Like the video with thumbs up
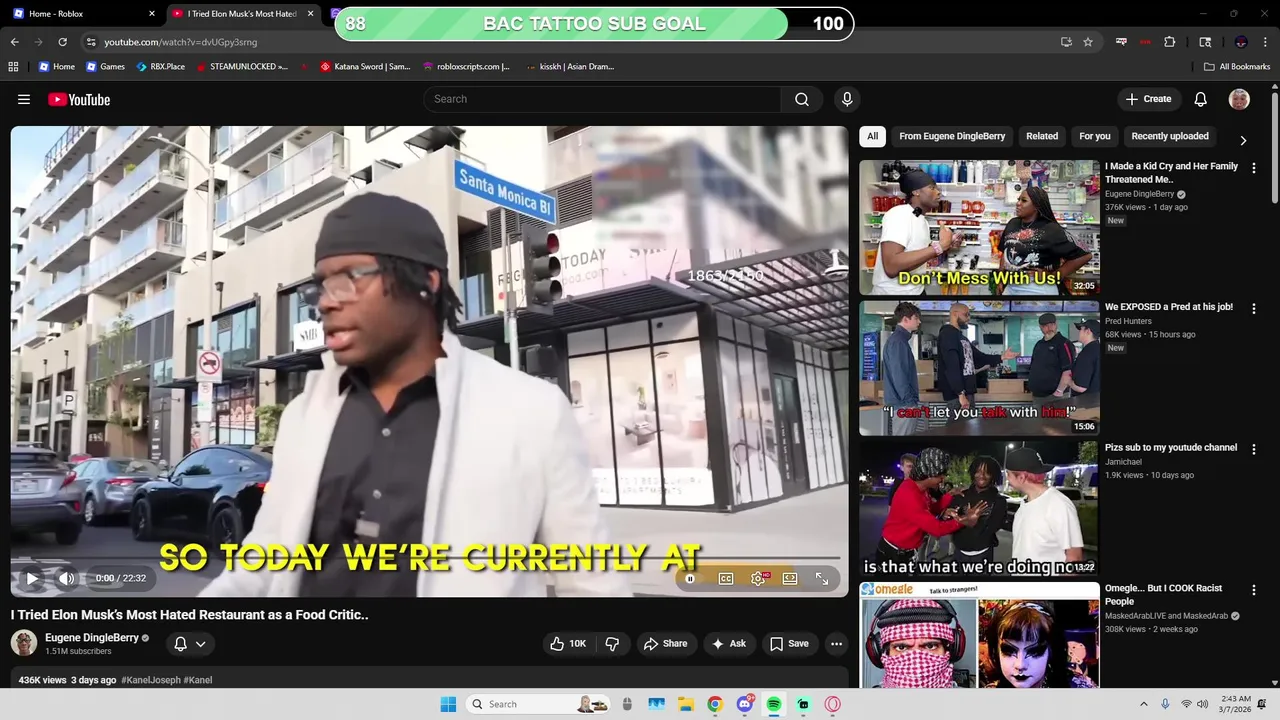This screenshot has height=720, width=1280. click(567, 644)
